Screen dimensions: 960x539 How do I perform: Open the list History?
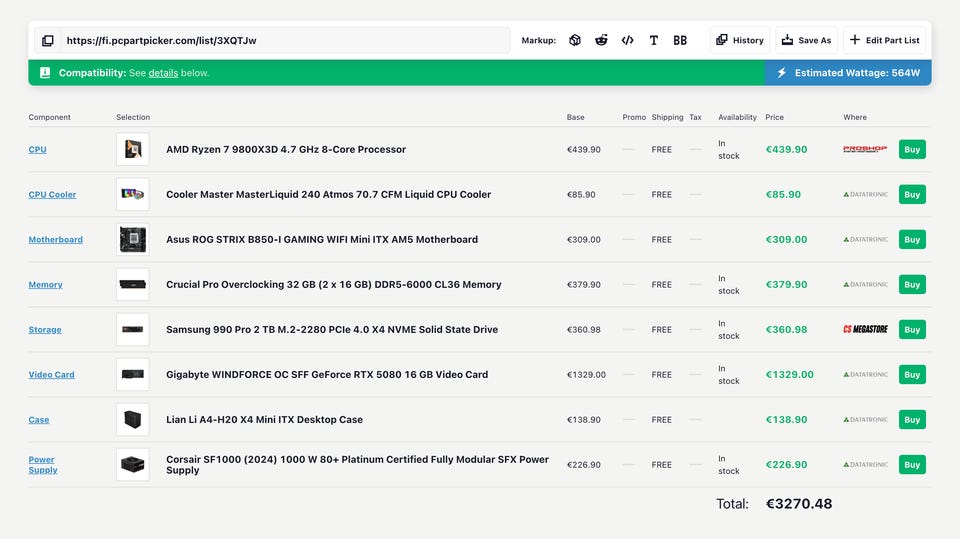[740, 40]
